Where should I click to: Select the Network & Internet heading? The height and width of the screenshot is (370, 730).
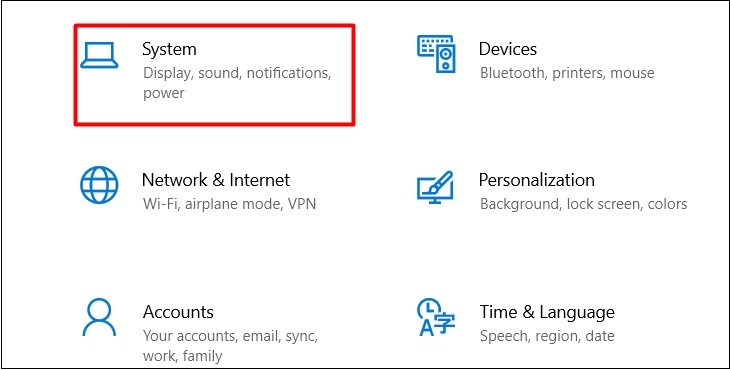pyautogui.click(x=216, y=180)
